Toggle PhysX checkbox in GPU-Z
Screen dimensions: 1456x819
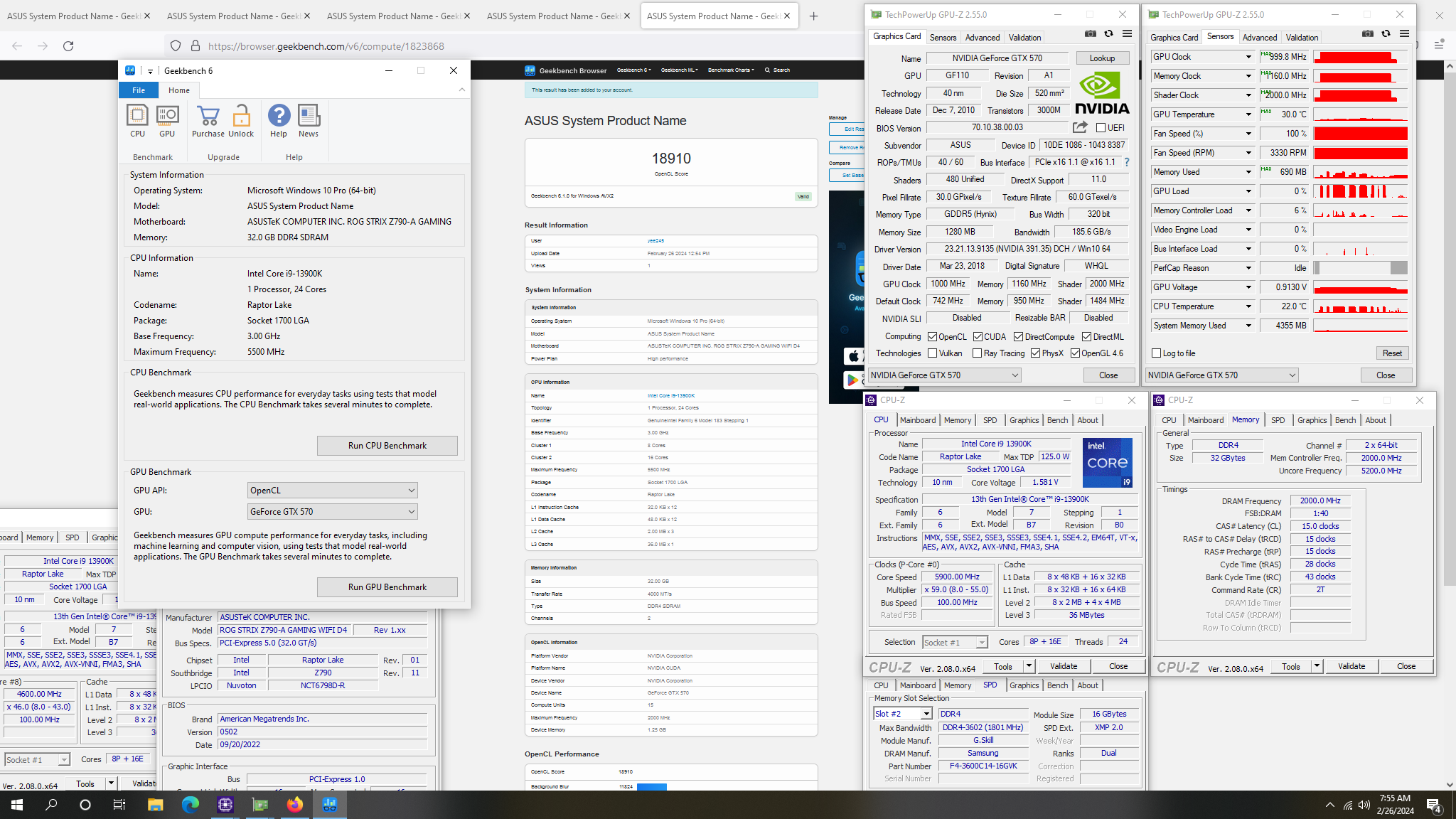[1035, 353]
